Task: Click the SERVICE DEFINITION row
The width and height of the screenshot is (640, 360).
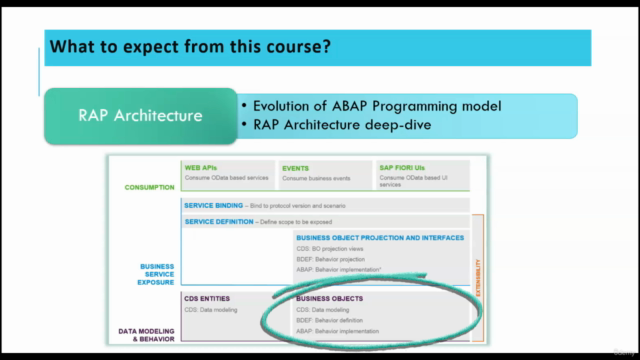Action: [x=326, y=222]
